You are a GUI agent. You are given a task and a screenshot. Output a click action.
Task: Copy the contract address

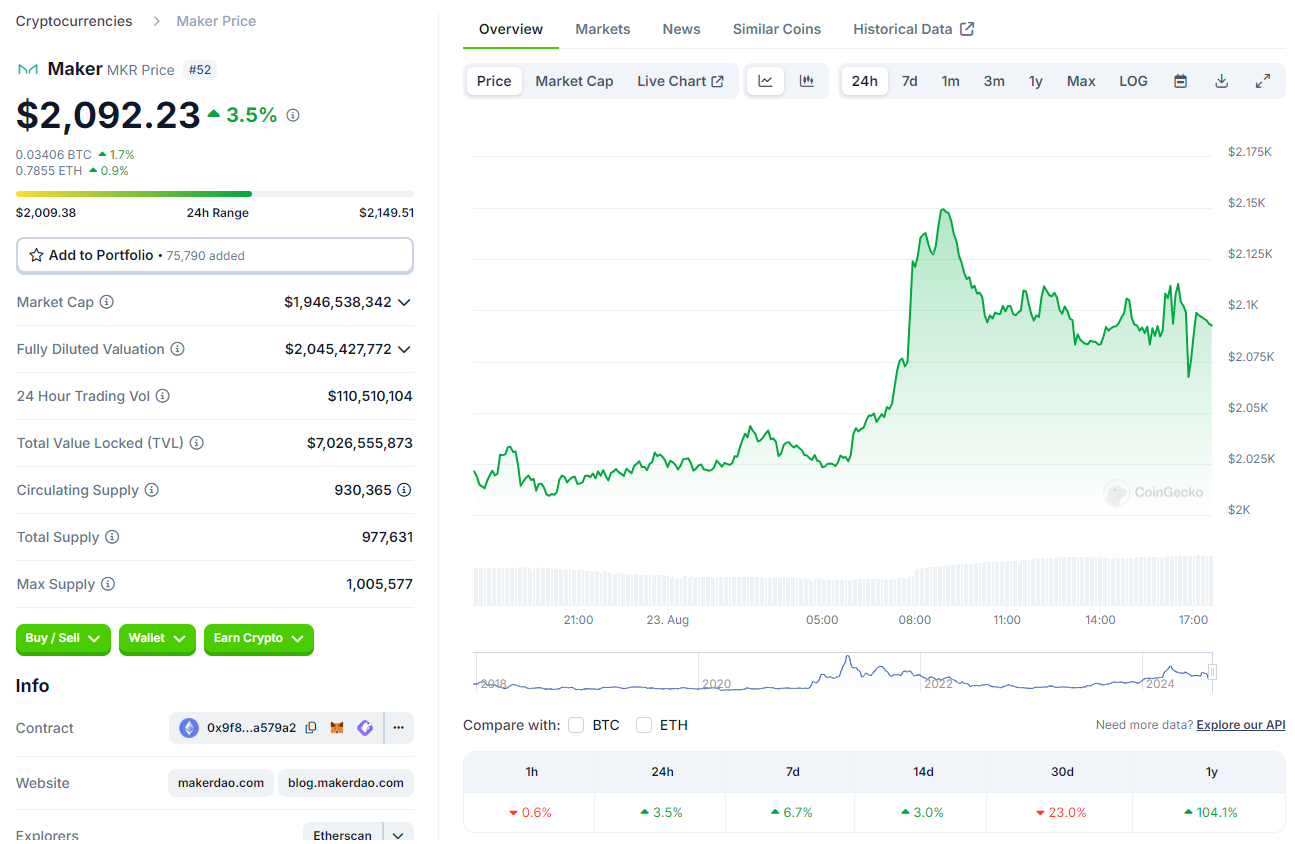pyautogui.click(x=311, y=728)
